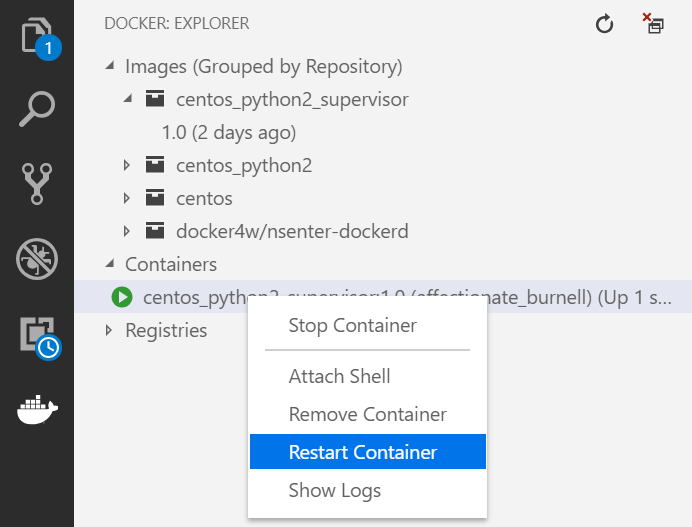The height and width of the screenshot is (527, 692).
Task: Select the docker4w/nsenter-dockerd label
Action: pos(292,231)
